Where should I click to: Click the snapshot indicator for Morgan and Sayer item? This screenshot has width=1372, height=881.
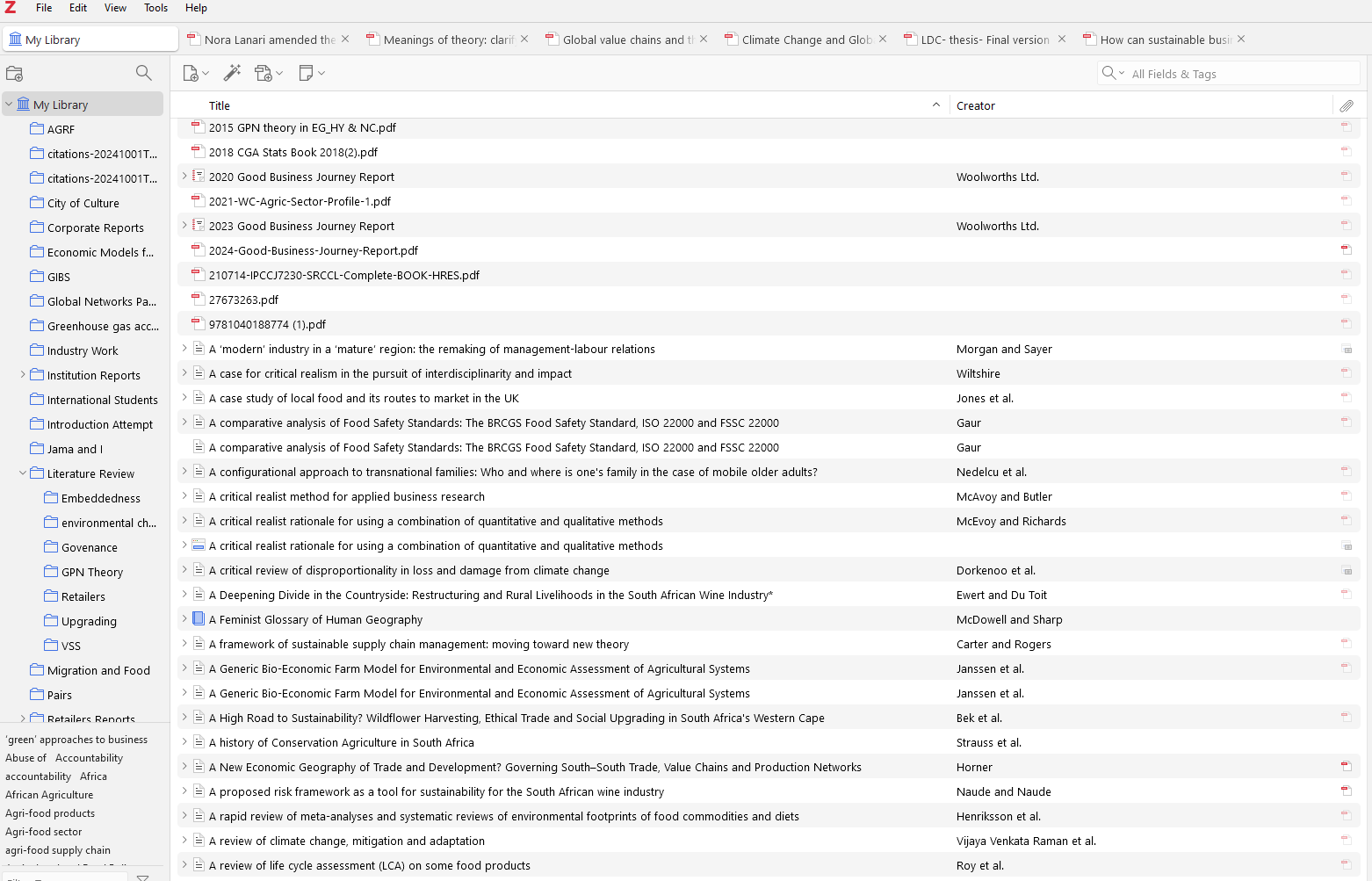coord(1347,350)
